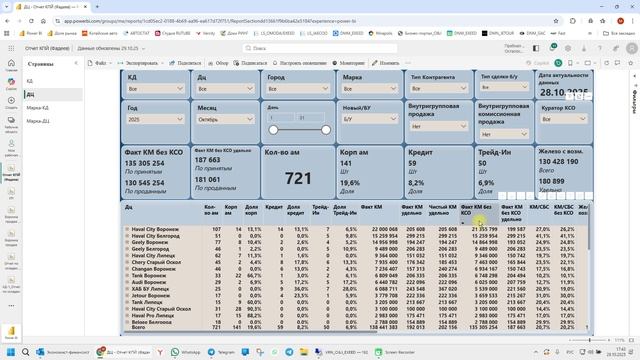Image resolution: width=640 pixels, height=360 pixels.
Task: Open the settings gear in Power BI header
Action: click(x=568, y=48)
